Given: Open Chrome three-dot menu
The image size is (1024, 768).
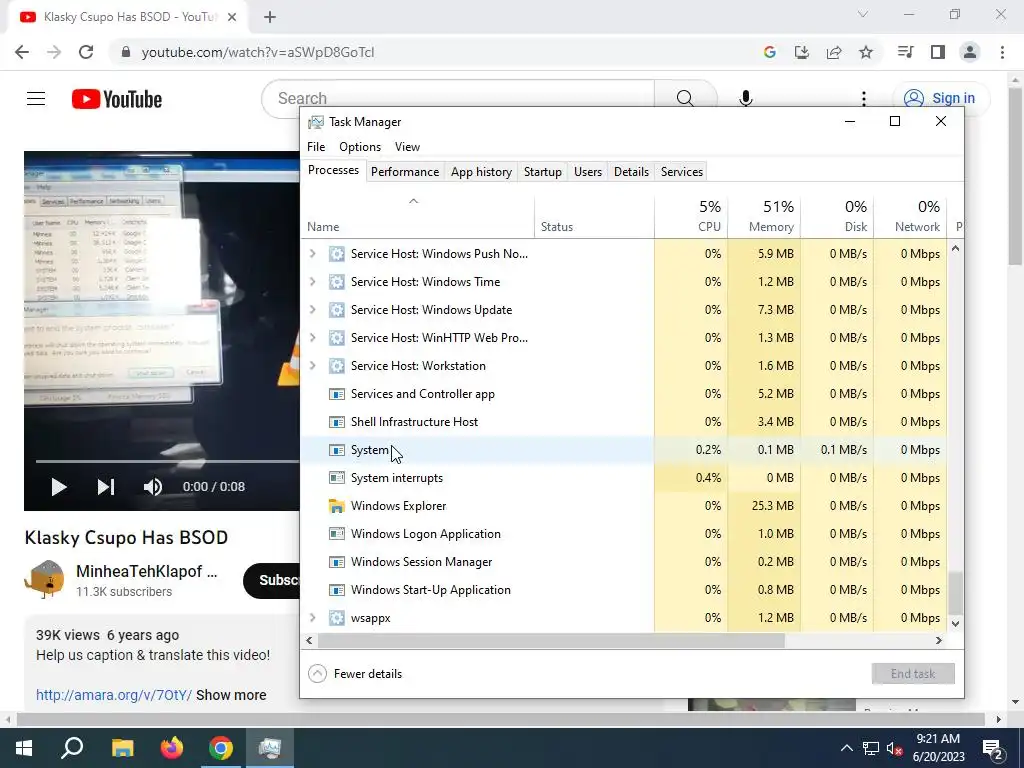Looking at the screenshot, I should coord(1002,52).
